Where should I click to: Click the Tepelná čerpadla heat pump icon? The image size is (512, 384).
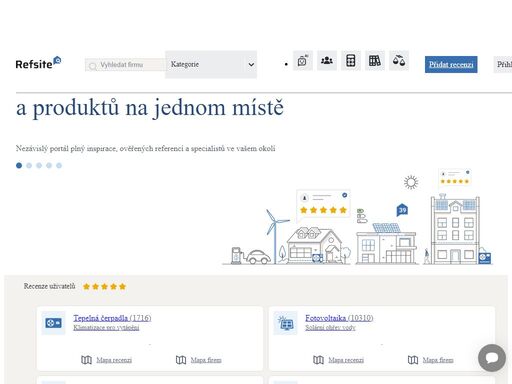[x=53, y=323]
